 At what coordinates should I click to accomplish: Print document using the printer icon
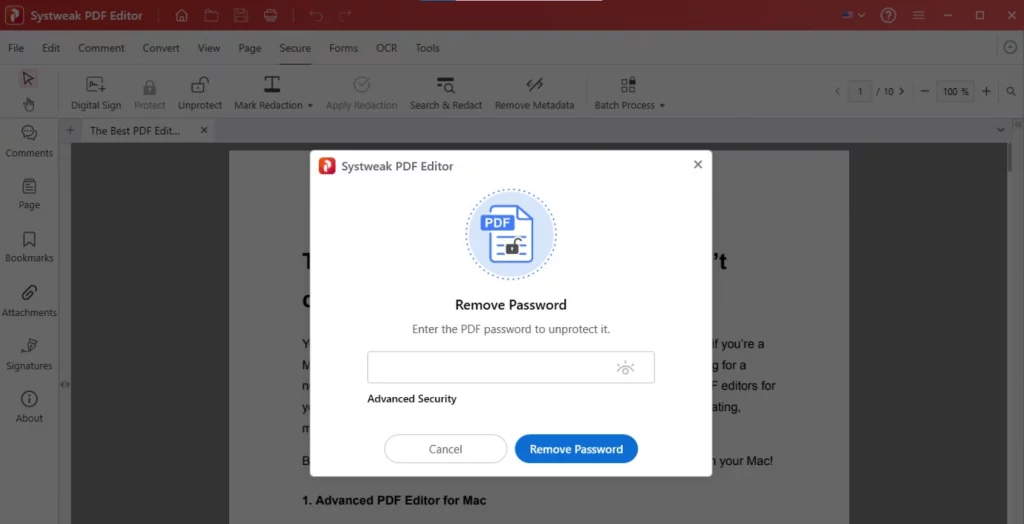pyautogui.click(x=270, y=16)
